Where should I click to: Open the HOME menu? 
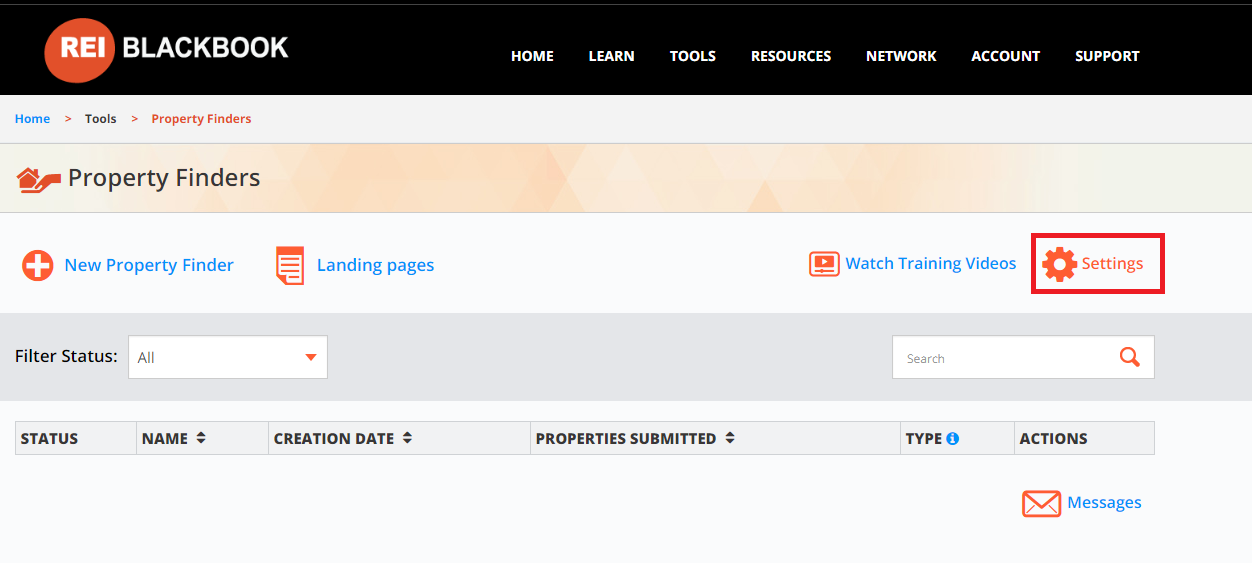coord(532,56)
